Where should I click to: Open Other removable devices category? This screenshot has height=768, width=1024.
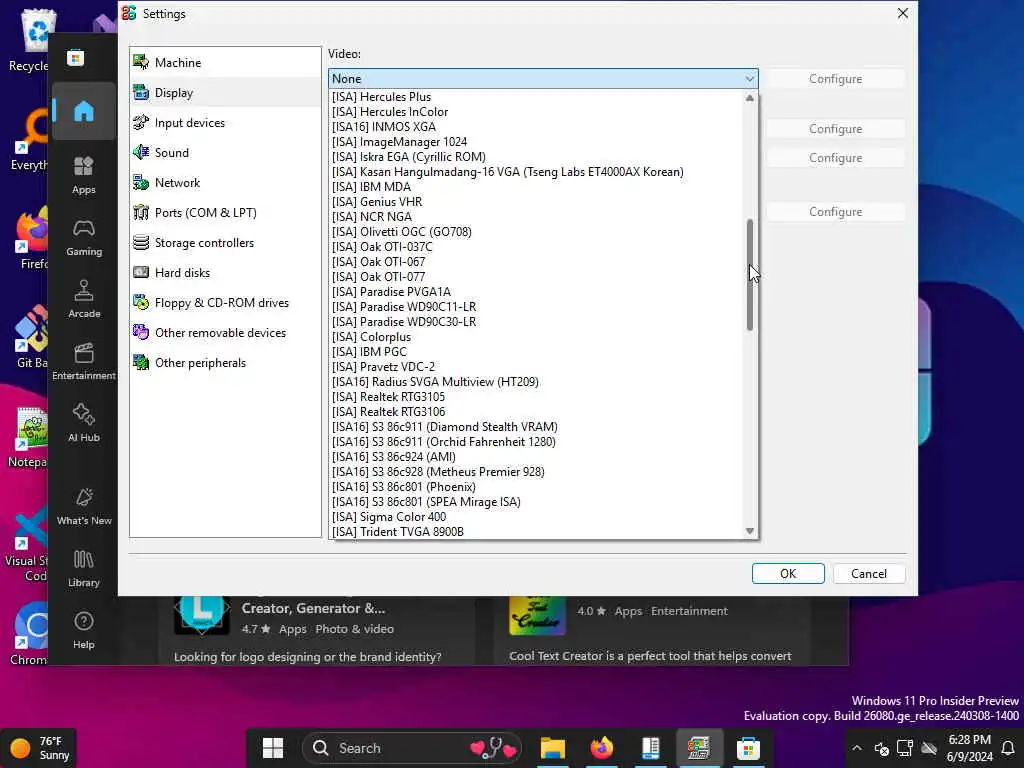click(x=225, y=333)
